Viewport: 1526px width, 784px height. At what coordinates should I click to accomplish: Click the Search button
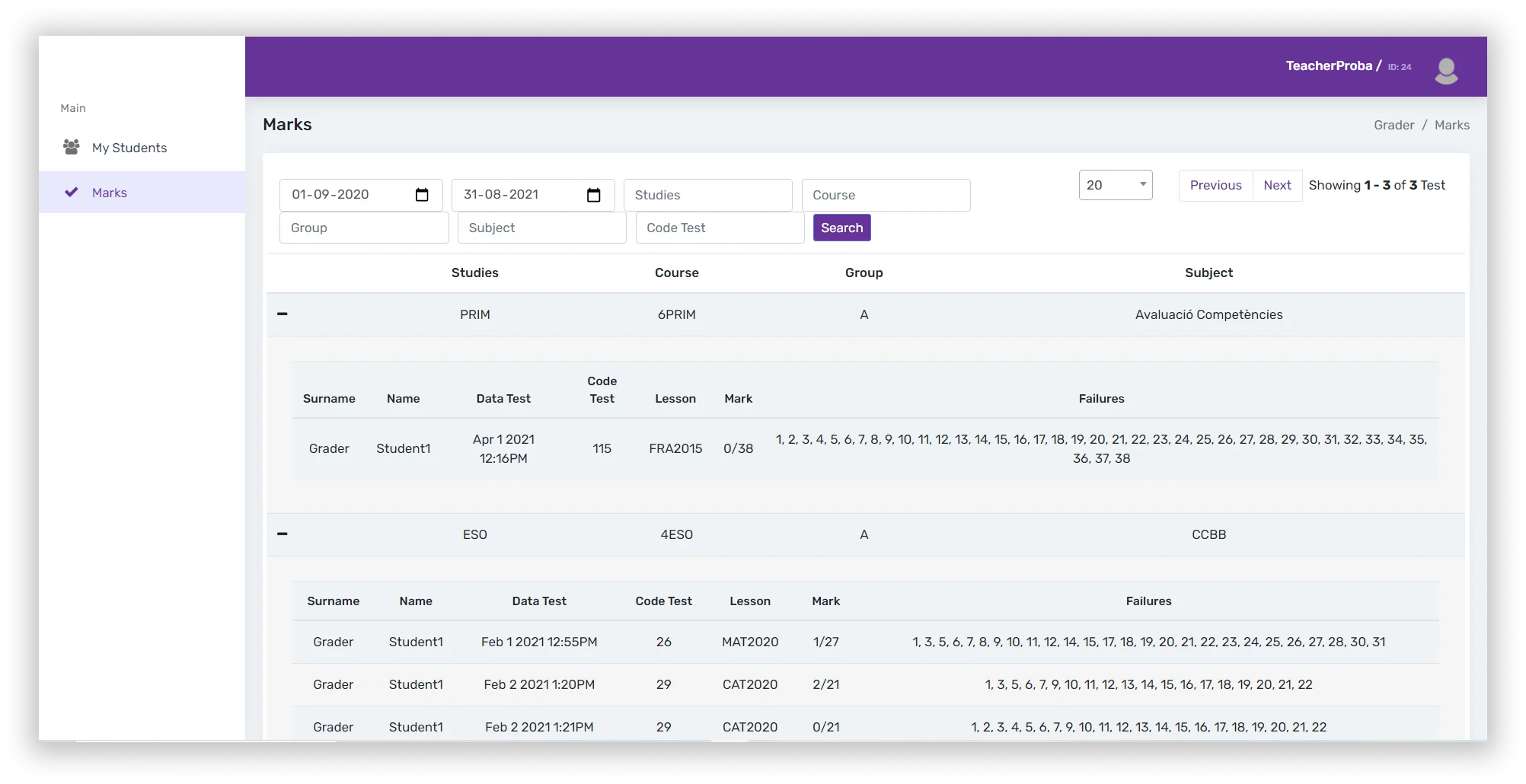[x=841, y=228]
